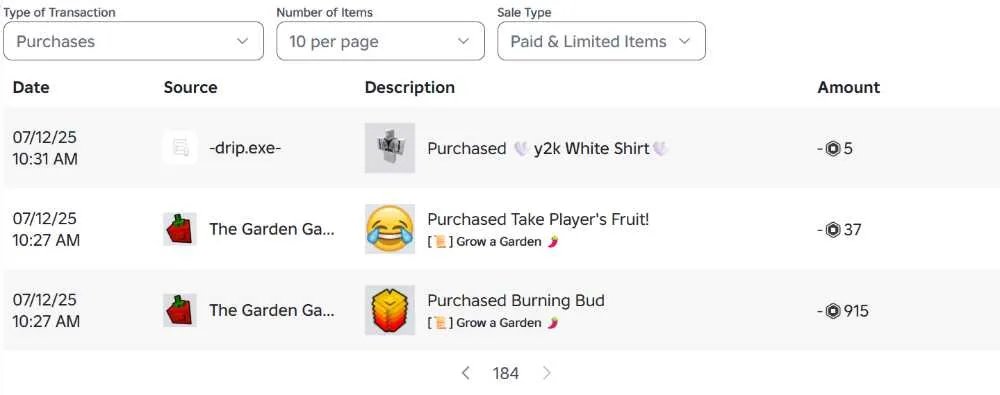1000x395 pixels.
Task: Open the Type of Transaction Purchases dropdown
Action: tap(133, 41)
